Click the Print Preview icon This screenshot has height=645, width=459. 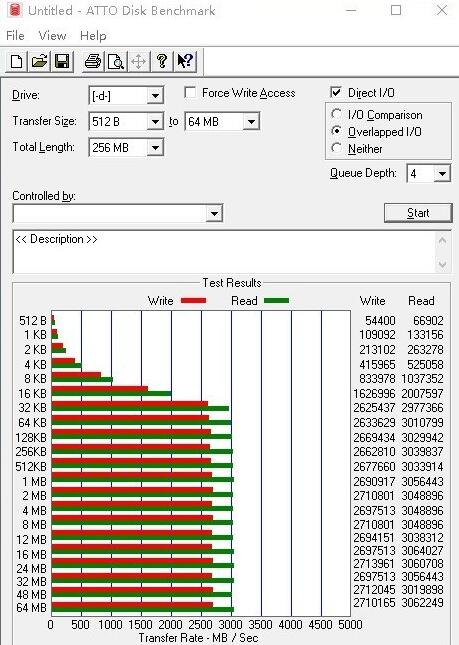[x=116, y=62]
